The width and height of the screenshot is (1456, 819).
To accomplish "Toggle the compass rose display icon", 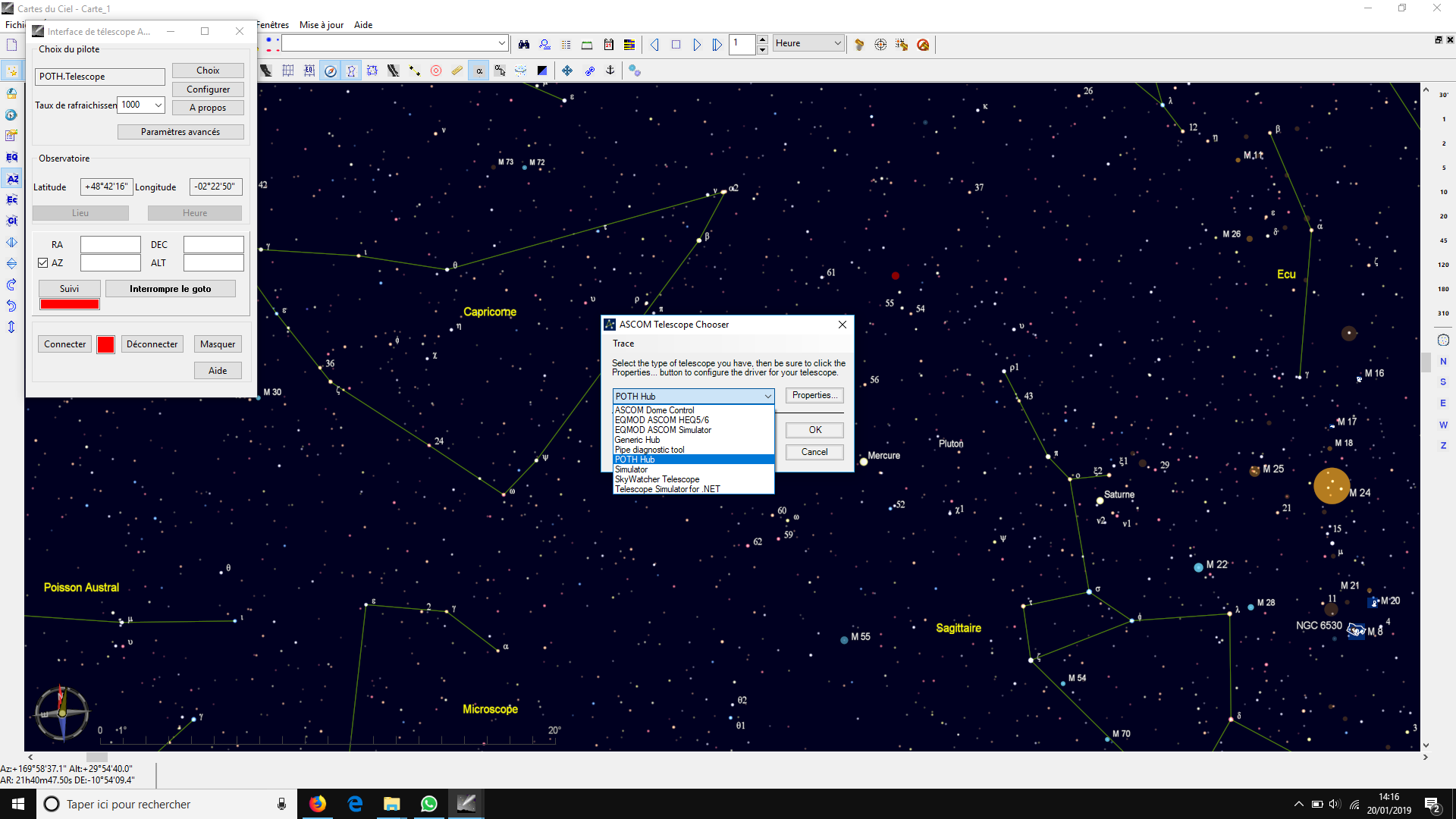I will [331, 71].
